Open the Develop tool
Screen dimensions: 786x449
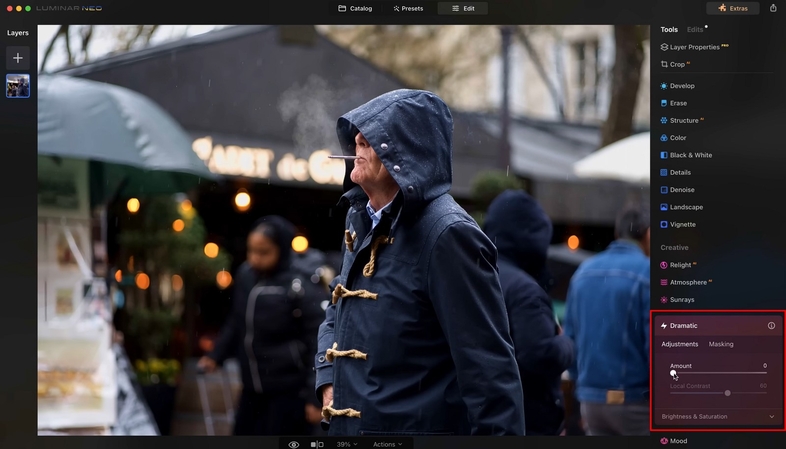pos(678,86)
